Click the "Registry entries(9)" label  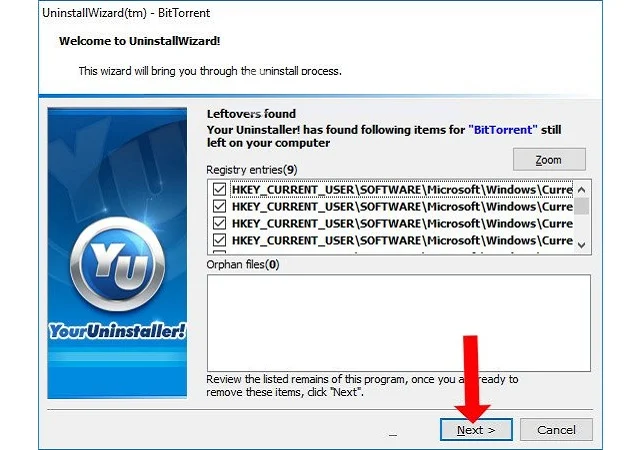pos(251,170)
